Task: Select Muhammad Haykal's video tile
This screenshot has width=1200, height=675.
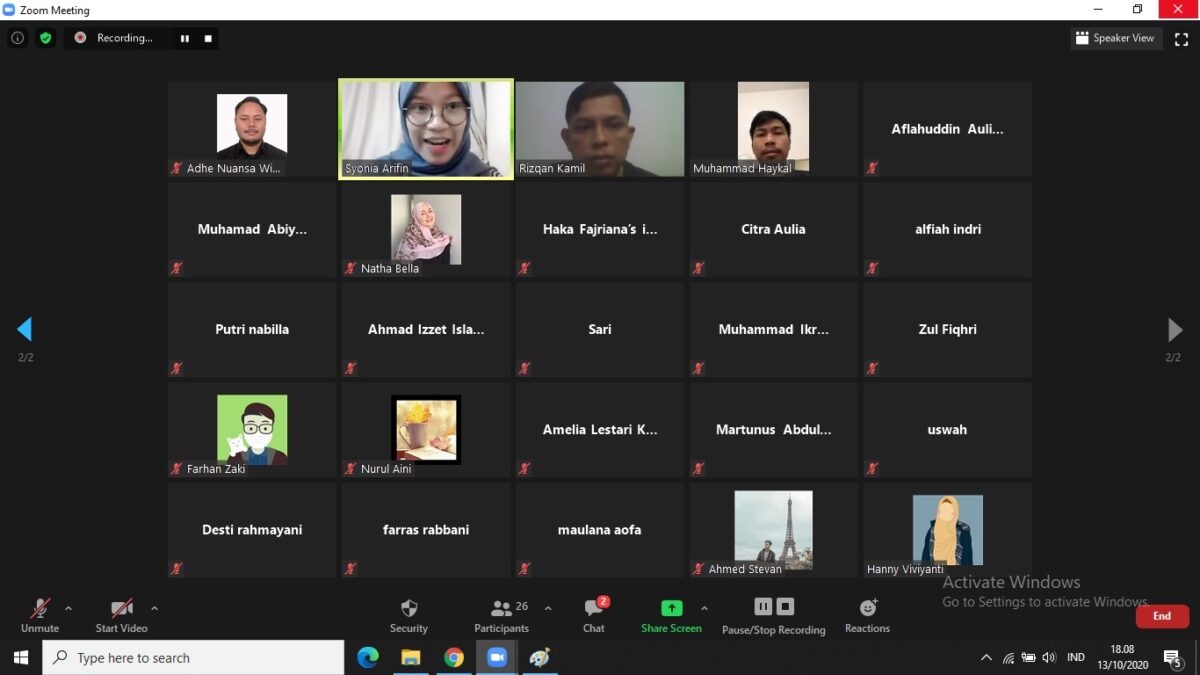Action: [774, 129]
